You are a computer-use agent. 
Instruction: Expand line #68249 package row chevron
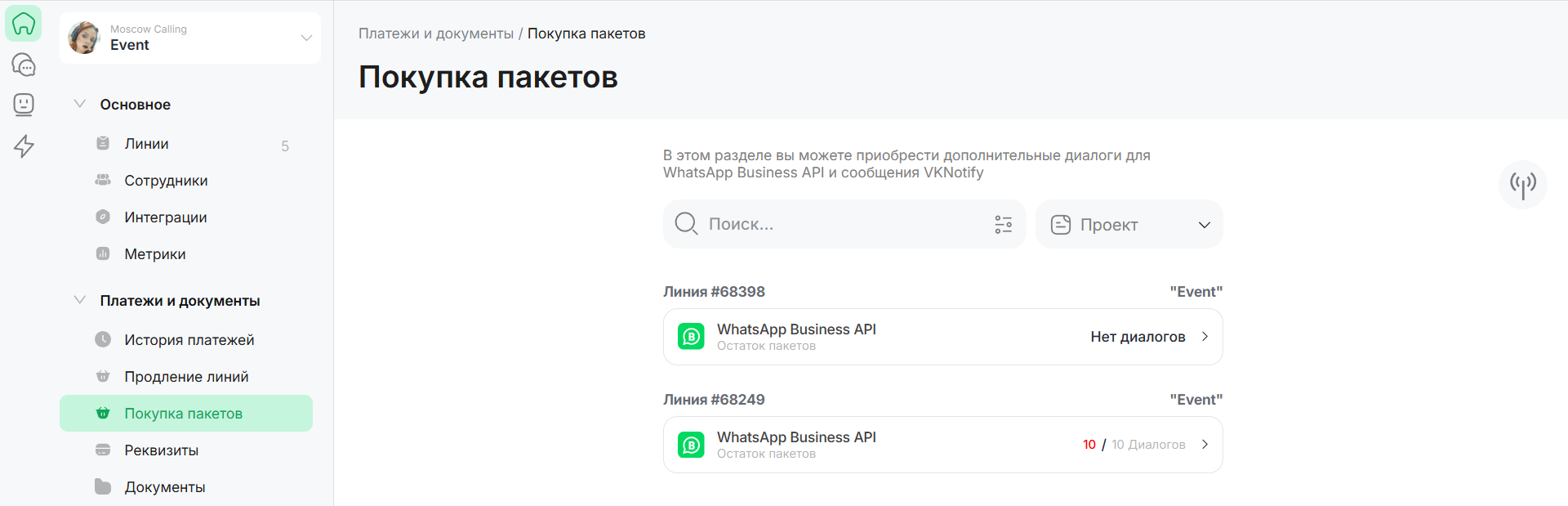click(1205, 445)
